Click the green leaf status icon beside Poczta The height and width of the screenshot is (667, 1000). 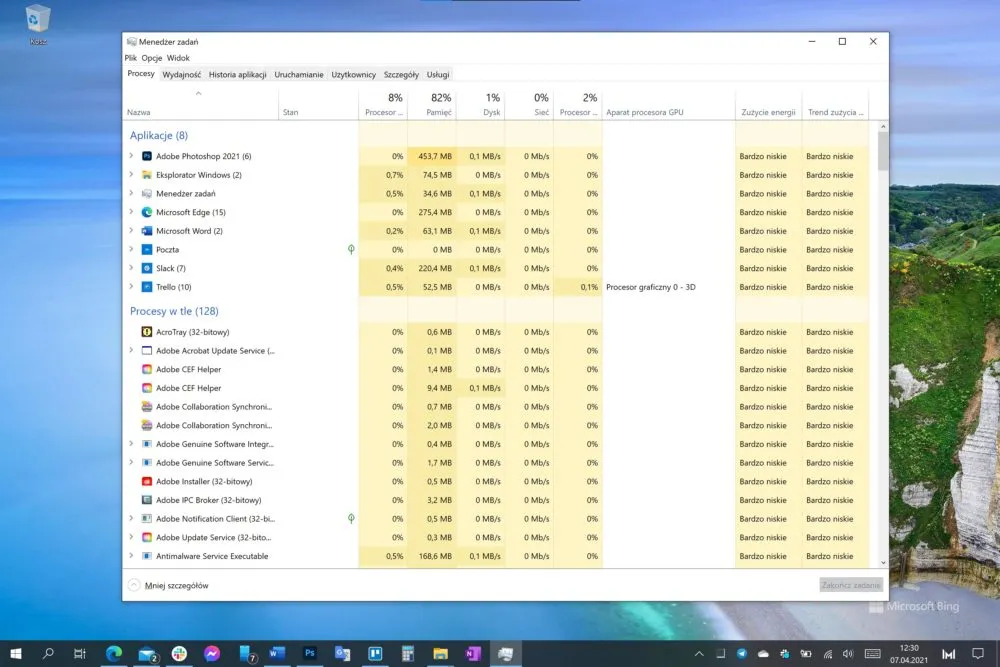pyautogui.click(x=351, y=249)
